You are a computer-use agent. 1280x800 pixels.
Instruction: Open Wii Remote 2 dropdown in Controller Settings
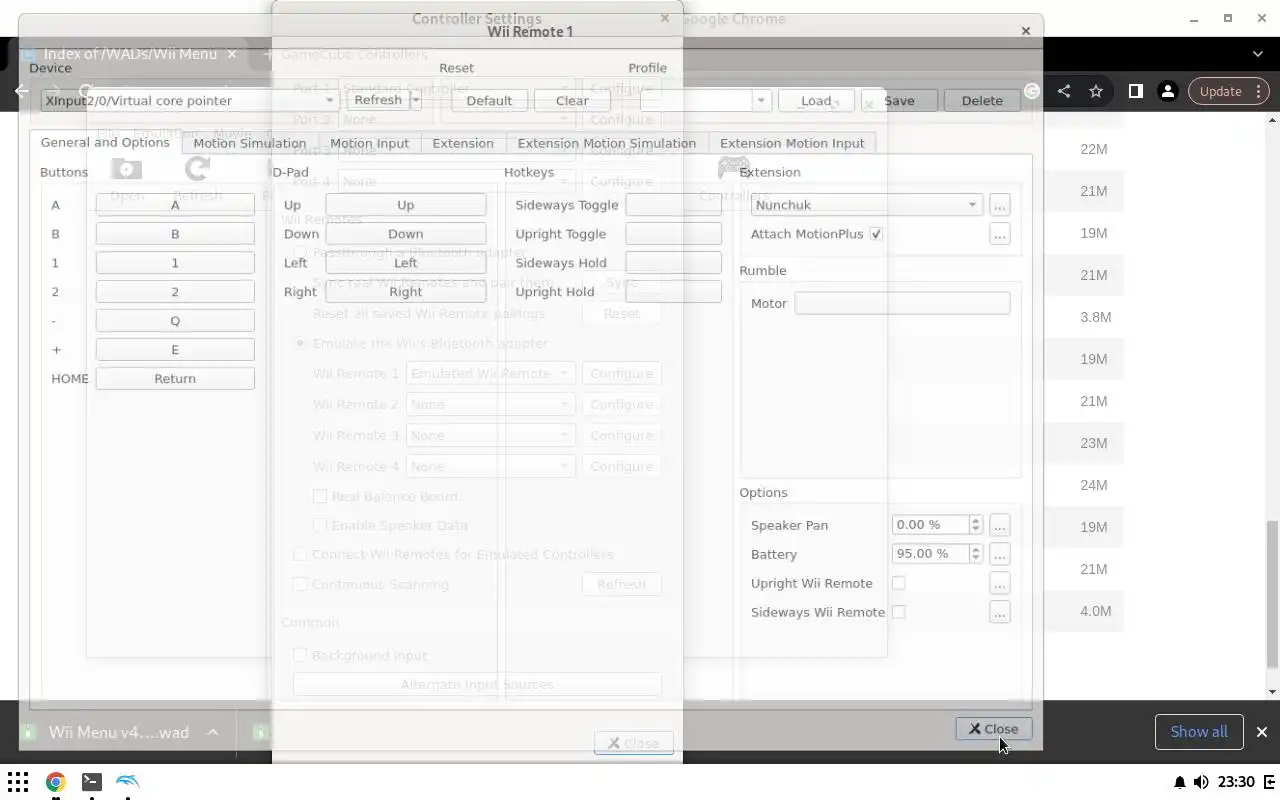490,404
